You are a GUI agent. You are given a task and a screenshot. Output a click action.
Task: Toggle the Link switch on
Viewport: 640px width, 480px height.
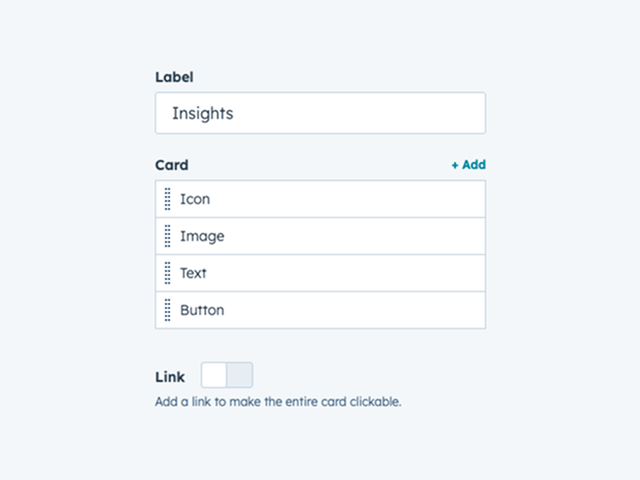pos(227,375)
